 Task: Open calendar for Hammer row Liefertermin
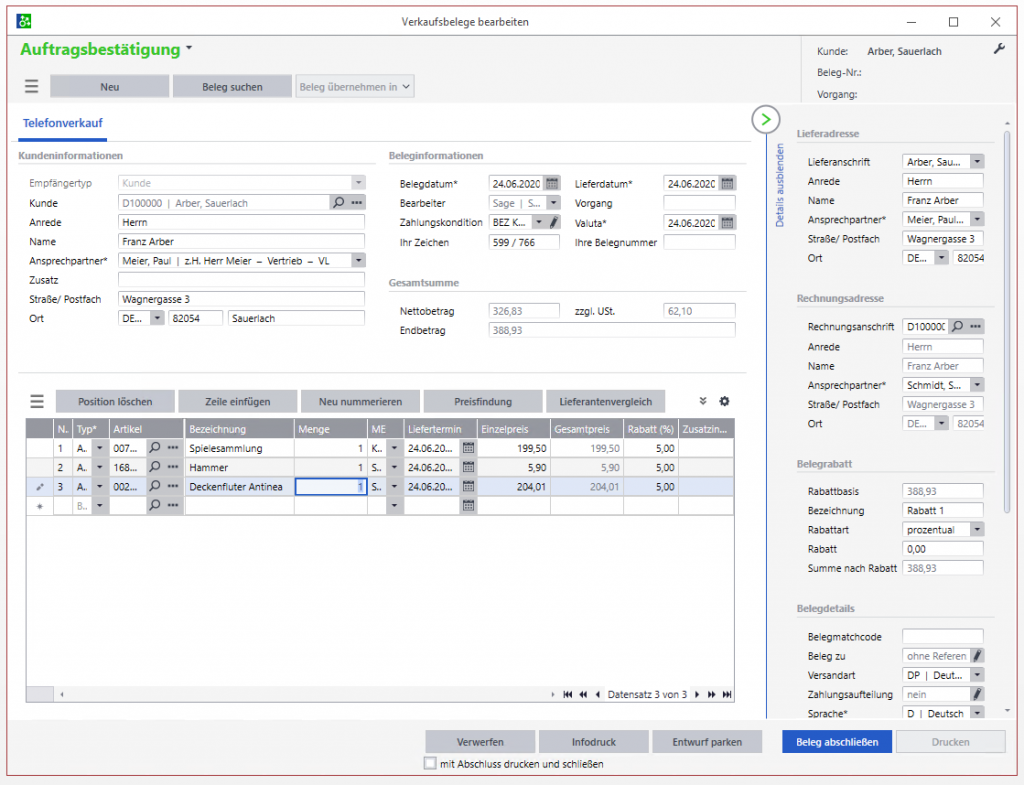click(x=467, y=467)
